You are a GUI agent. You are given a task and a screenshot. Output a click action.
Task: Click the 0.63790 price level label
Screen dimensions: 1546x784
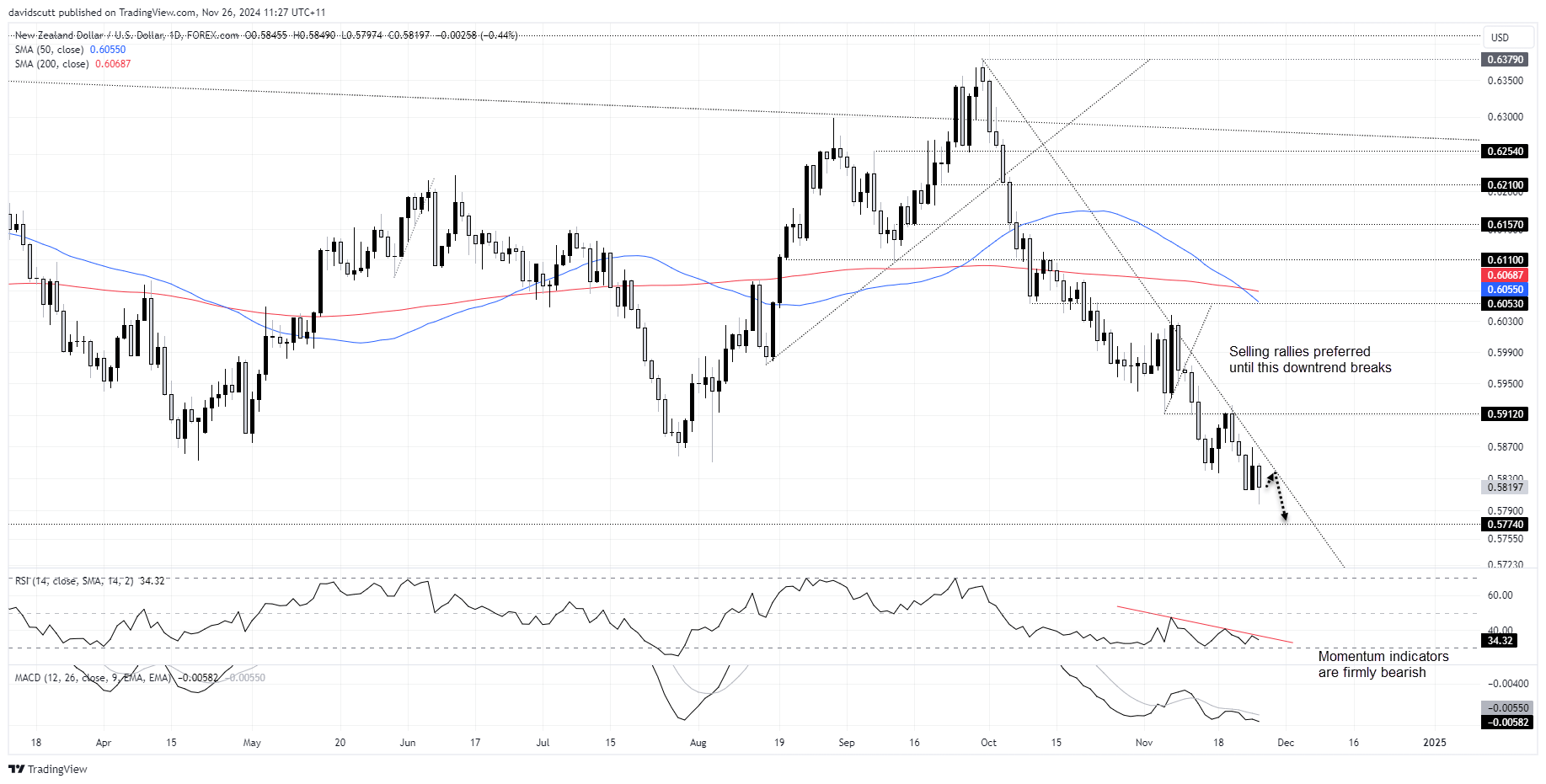[x=1505, y=60]
